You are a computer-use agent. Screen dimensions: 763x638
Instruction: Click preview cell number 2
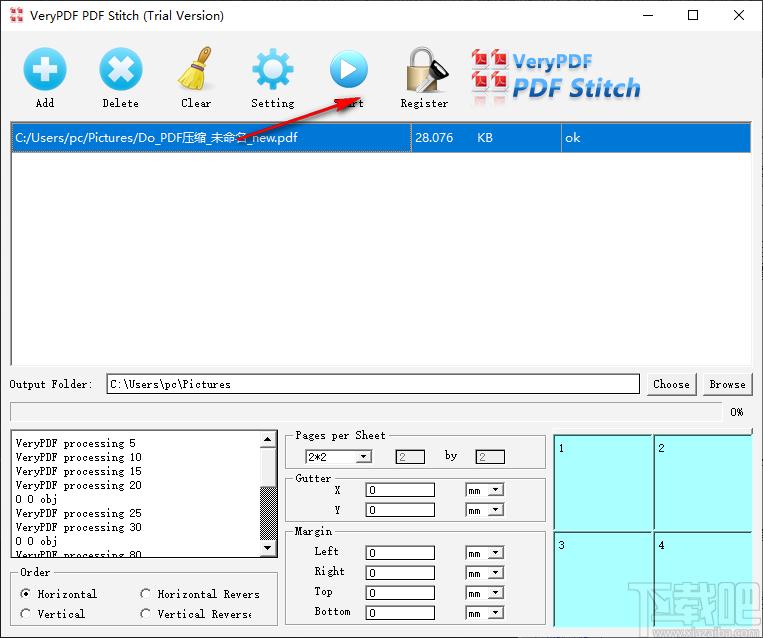coord(703,483)
